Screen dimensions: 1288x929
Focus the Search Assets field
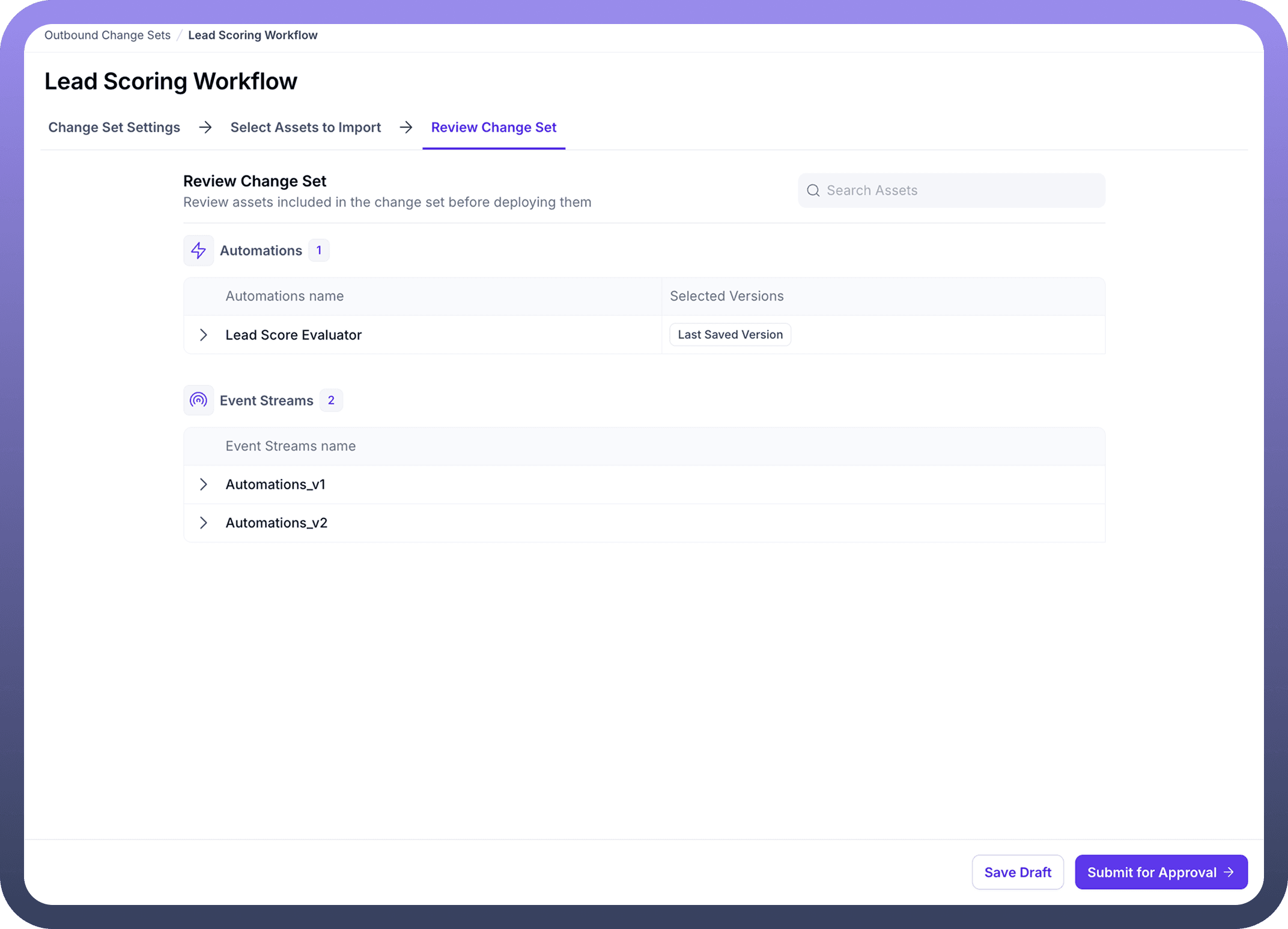click(x=961, y=190)
